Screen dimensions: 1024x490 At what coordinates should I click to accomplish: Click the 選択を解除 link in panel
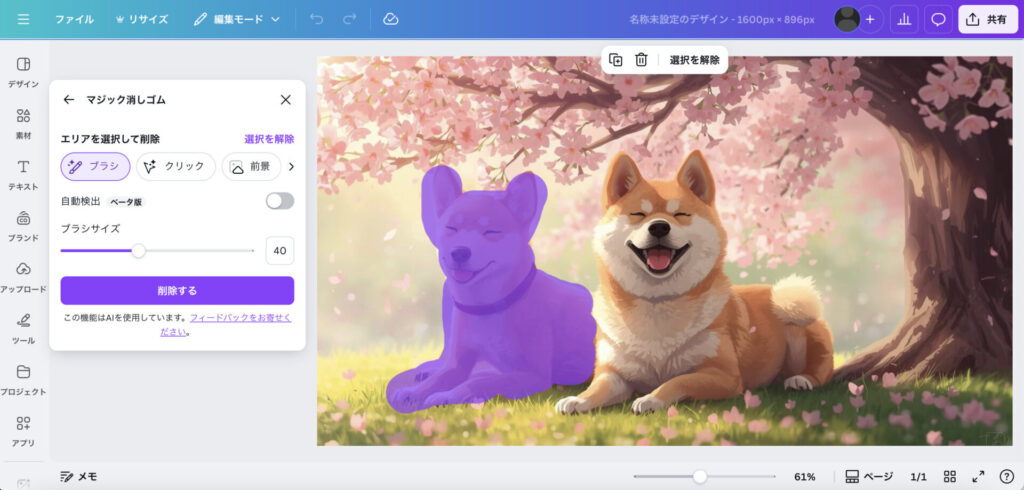coord(269,139)
